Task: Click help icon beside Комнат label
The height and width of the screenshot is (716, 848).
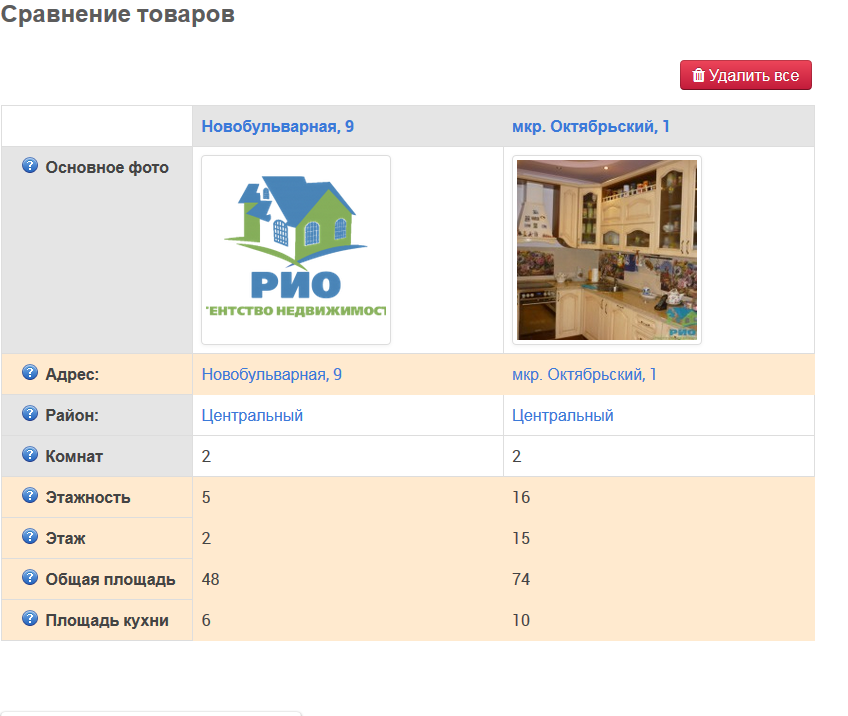Action: [x=30, y=456]
